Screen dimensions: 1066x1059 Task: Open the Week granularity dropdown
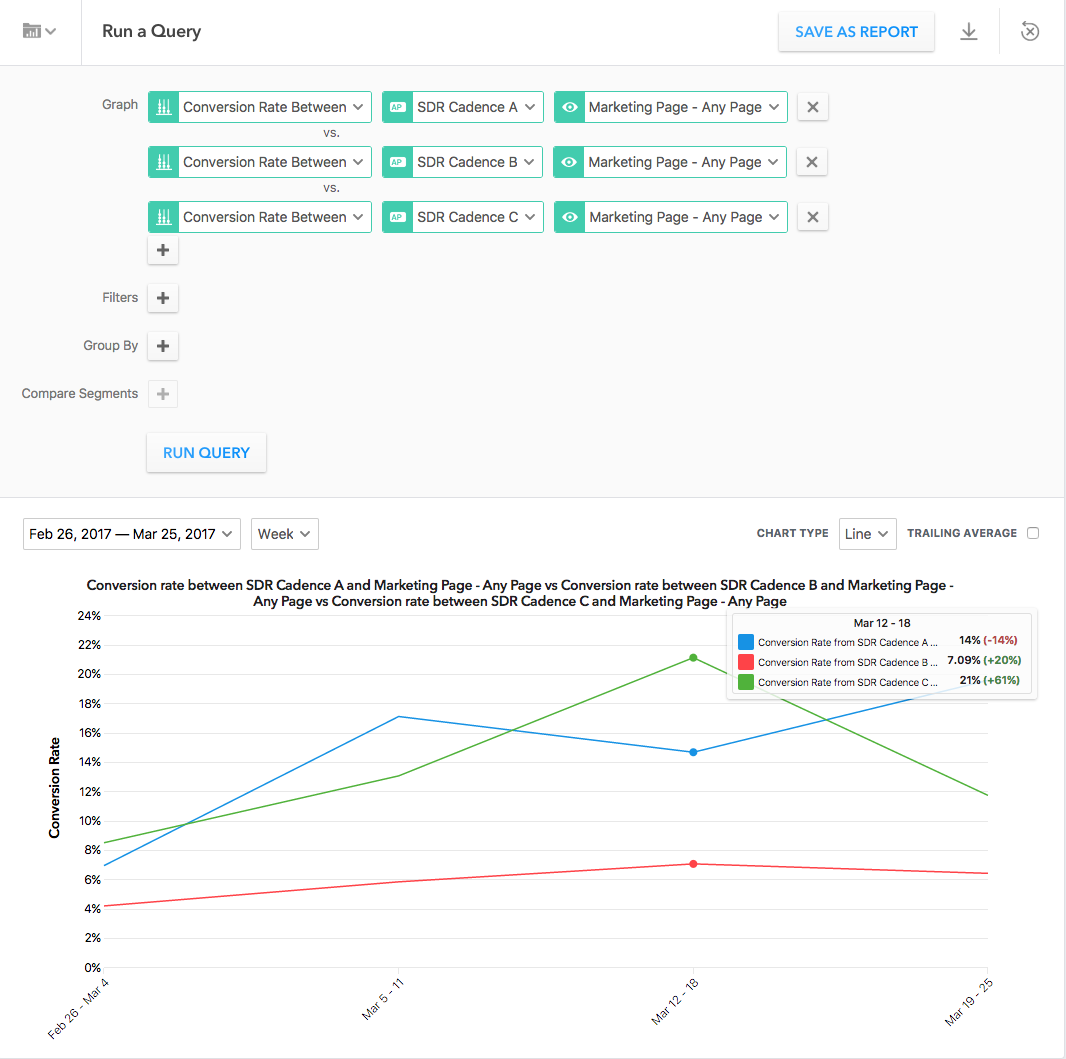(284, 534)
